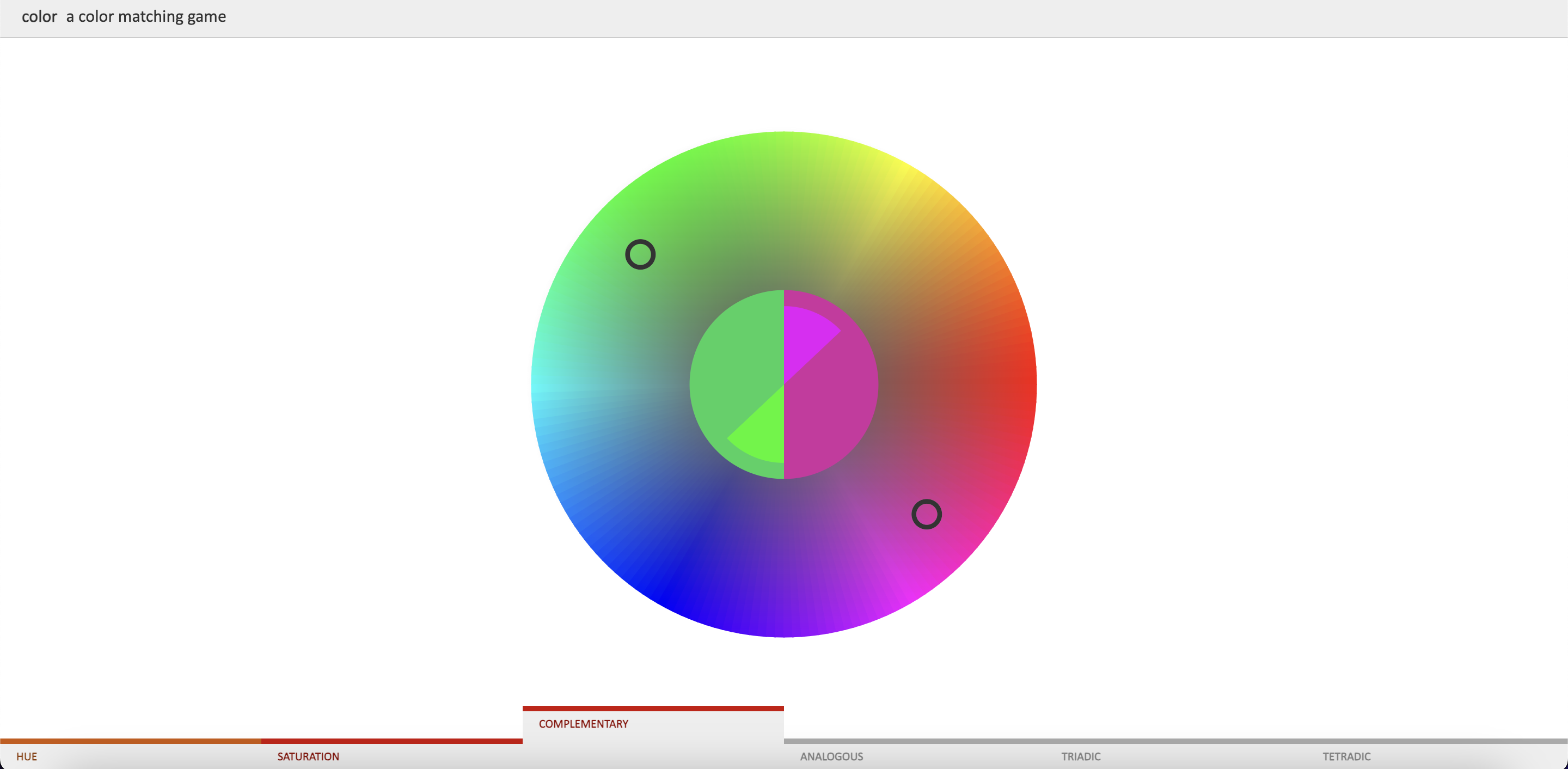Pick deep blue on the color wheel edge

tap(664, 595)
